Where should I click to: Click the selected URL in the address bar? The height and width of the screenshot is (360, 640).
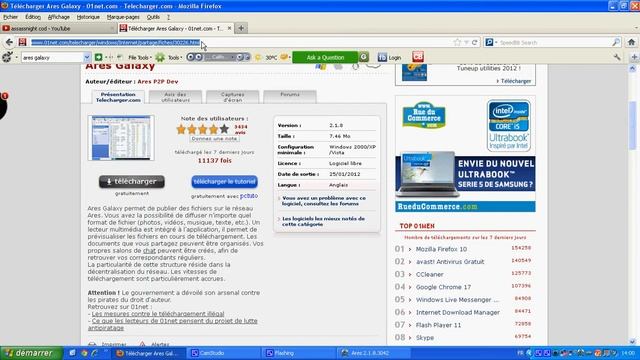(x=116, y=42)
